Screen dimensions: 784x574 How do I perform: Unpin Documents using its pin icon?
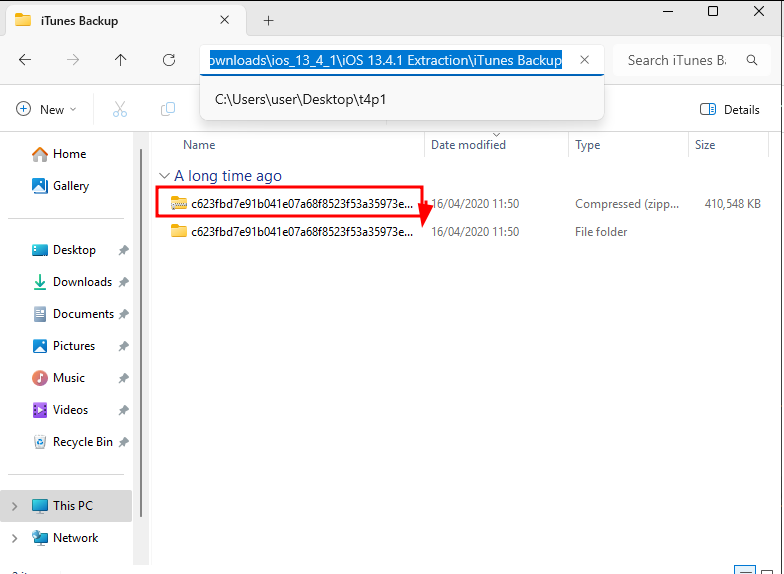click(124, 314)
